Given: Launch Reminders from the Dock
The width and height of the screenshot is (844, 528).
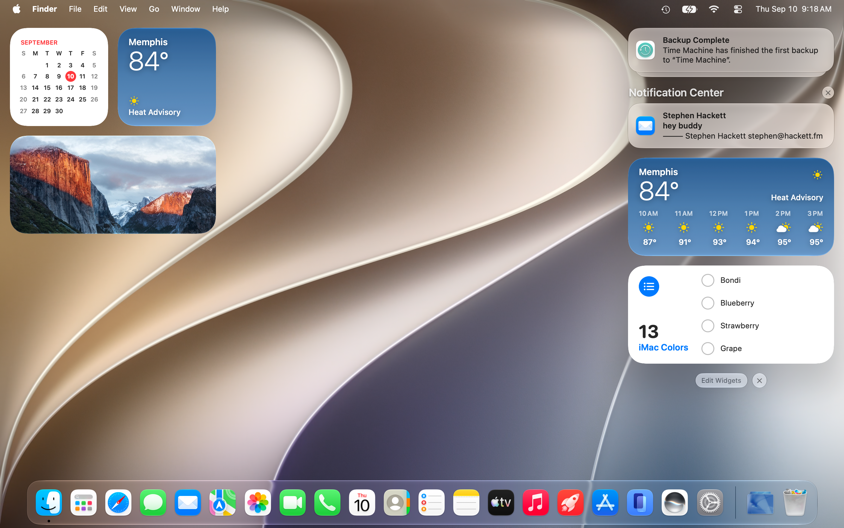Looking at the screenshot, I should 431,503.
